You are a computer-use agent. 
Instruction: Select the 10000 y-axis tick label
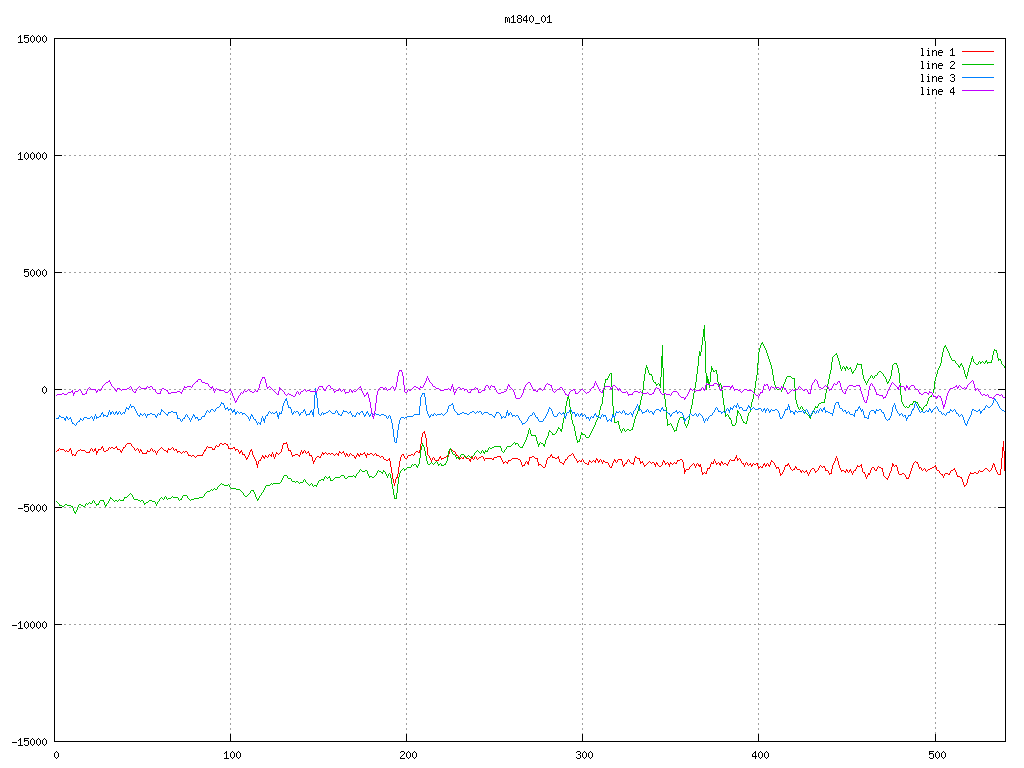[32, 156]
